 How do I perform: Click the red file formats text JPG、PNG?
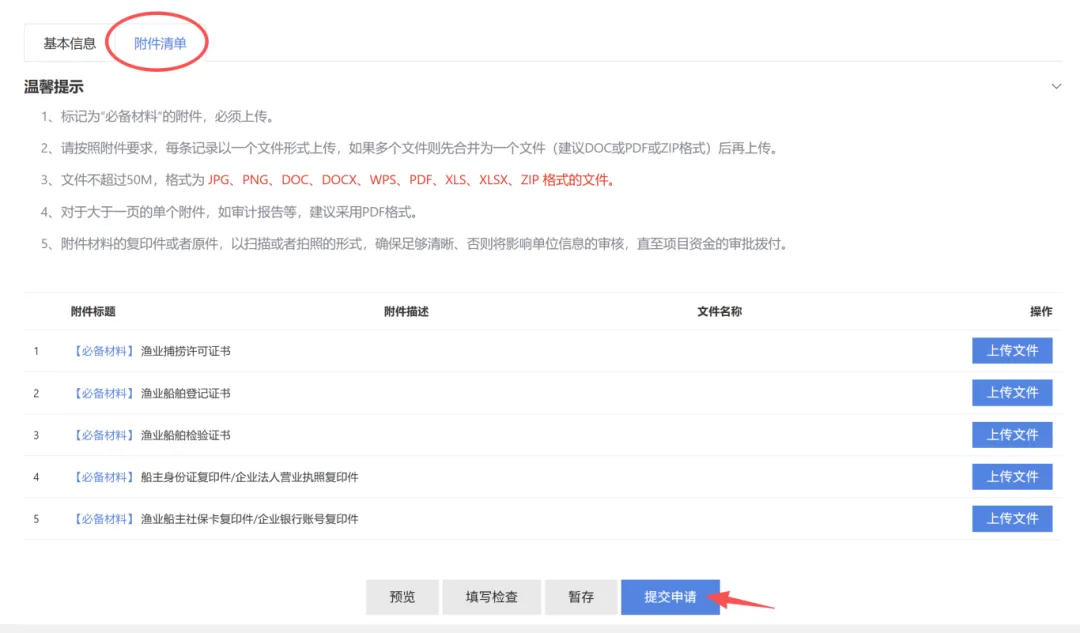pos(411,180)
